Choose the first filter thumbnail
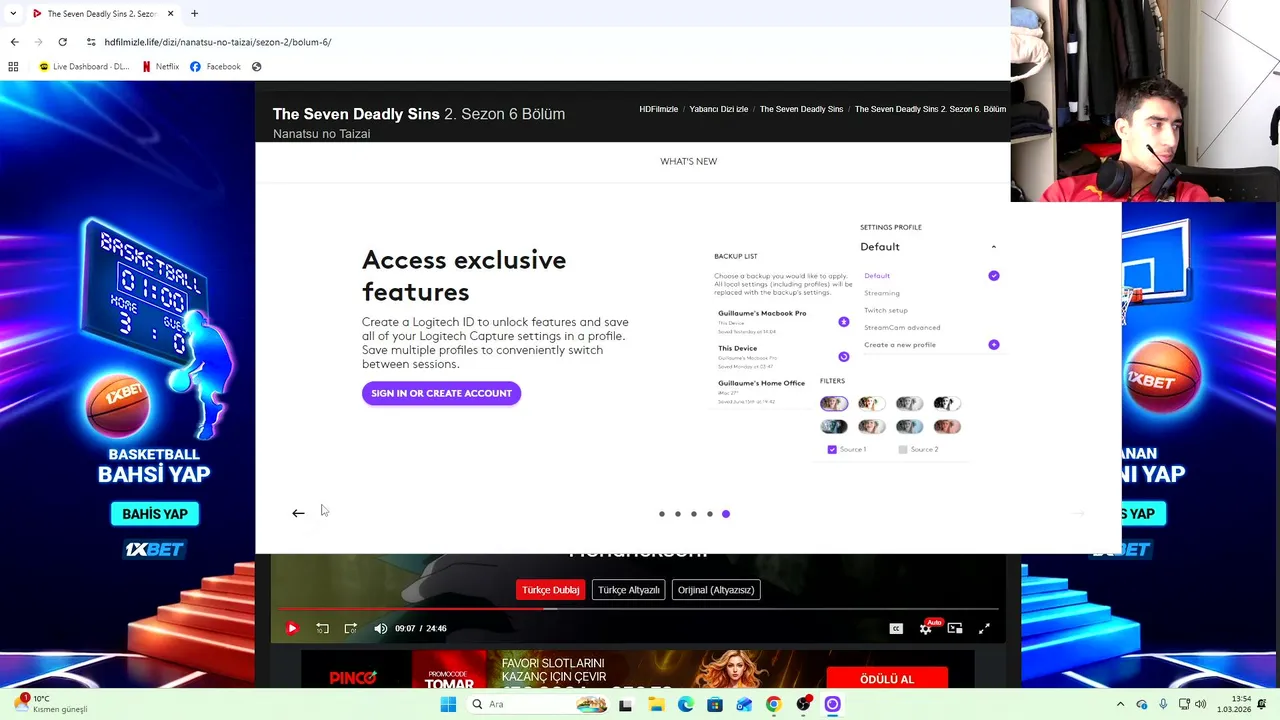Image resolution: width=1280 pixels, height=720 pixels. coord(834,404)
